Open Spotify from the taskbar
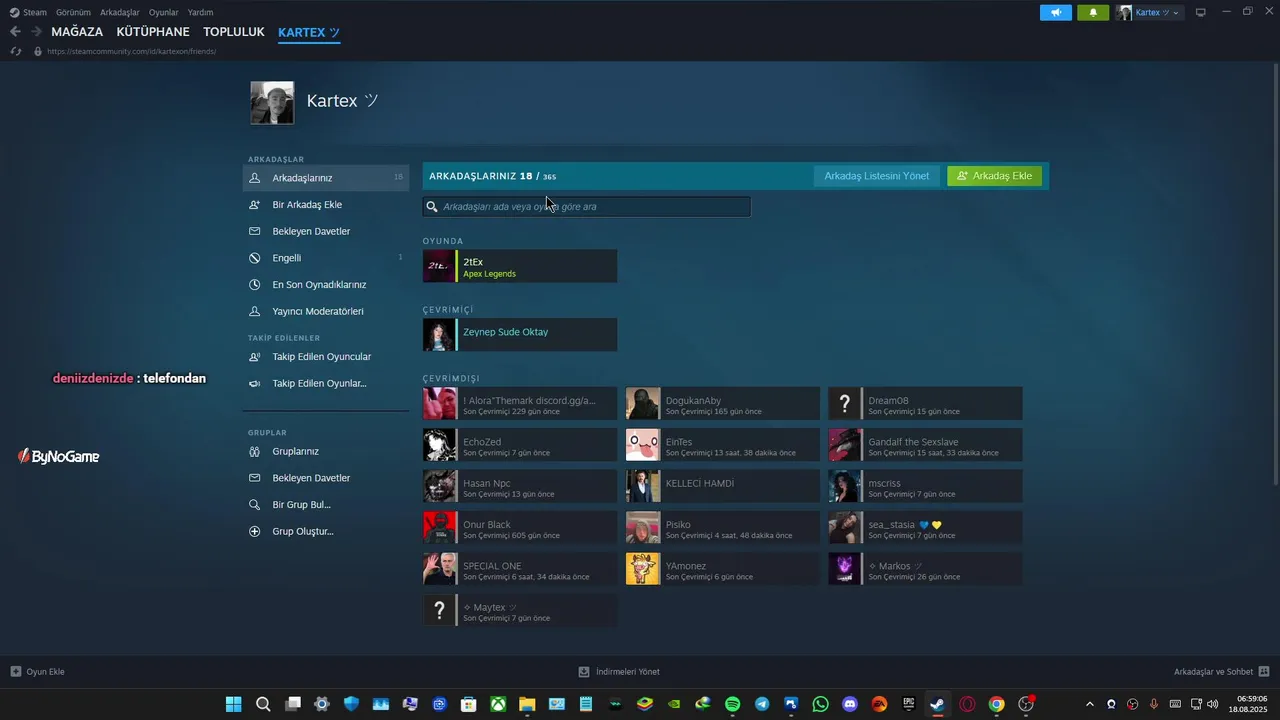The image size is (1280, 720). [x=732, y=704]
